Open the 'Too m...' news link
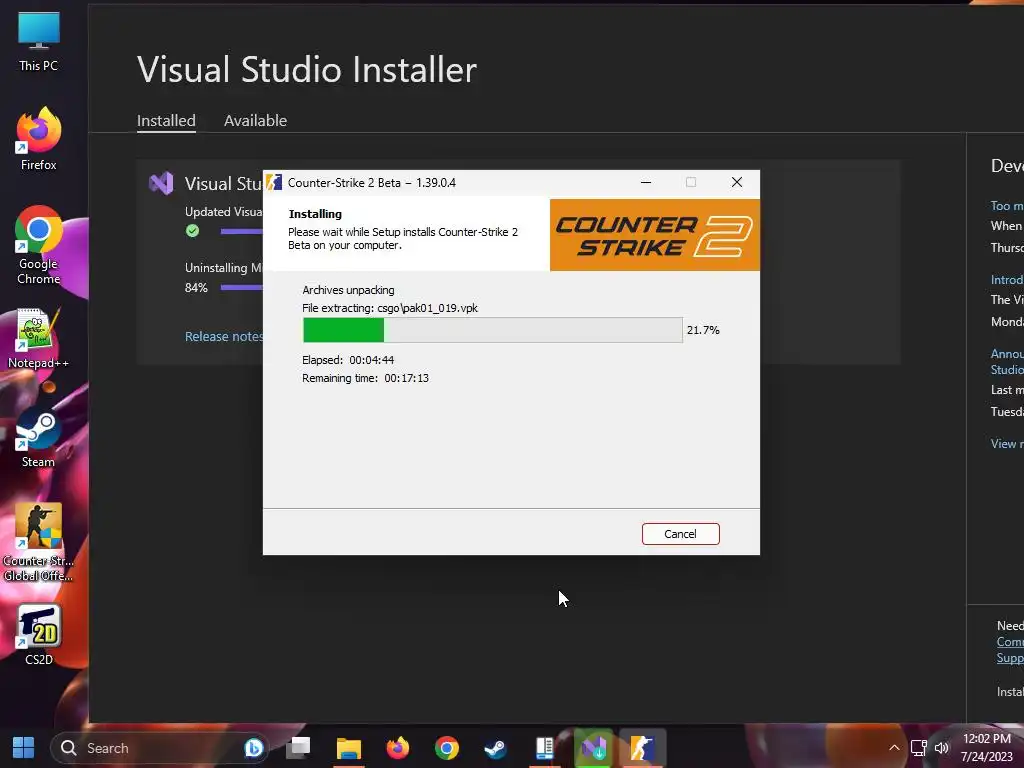The height and width of the screenshot is (768, 1024). (x=1006, y=206)
